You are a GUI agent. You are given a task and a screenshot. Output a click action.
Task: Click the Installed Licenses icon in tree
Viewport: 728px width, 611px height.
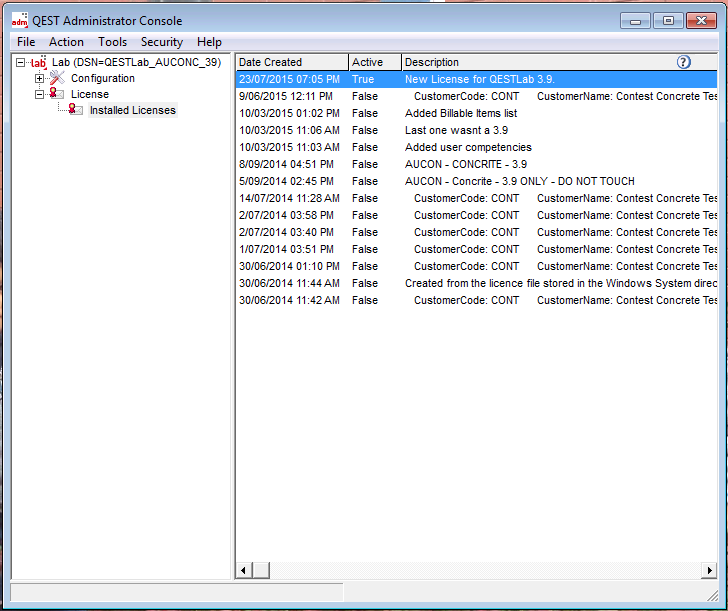tap(76, 110)
